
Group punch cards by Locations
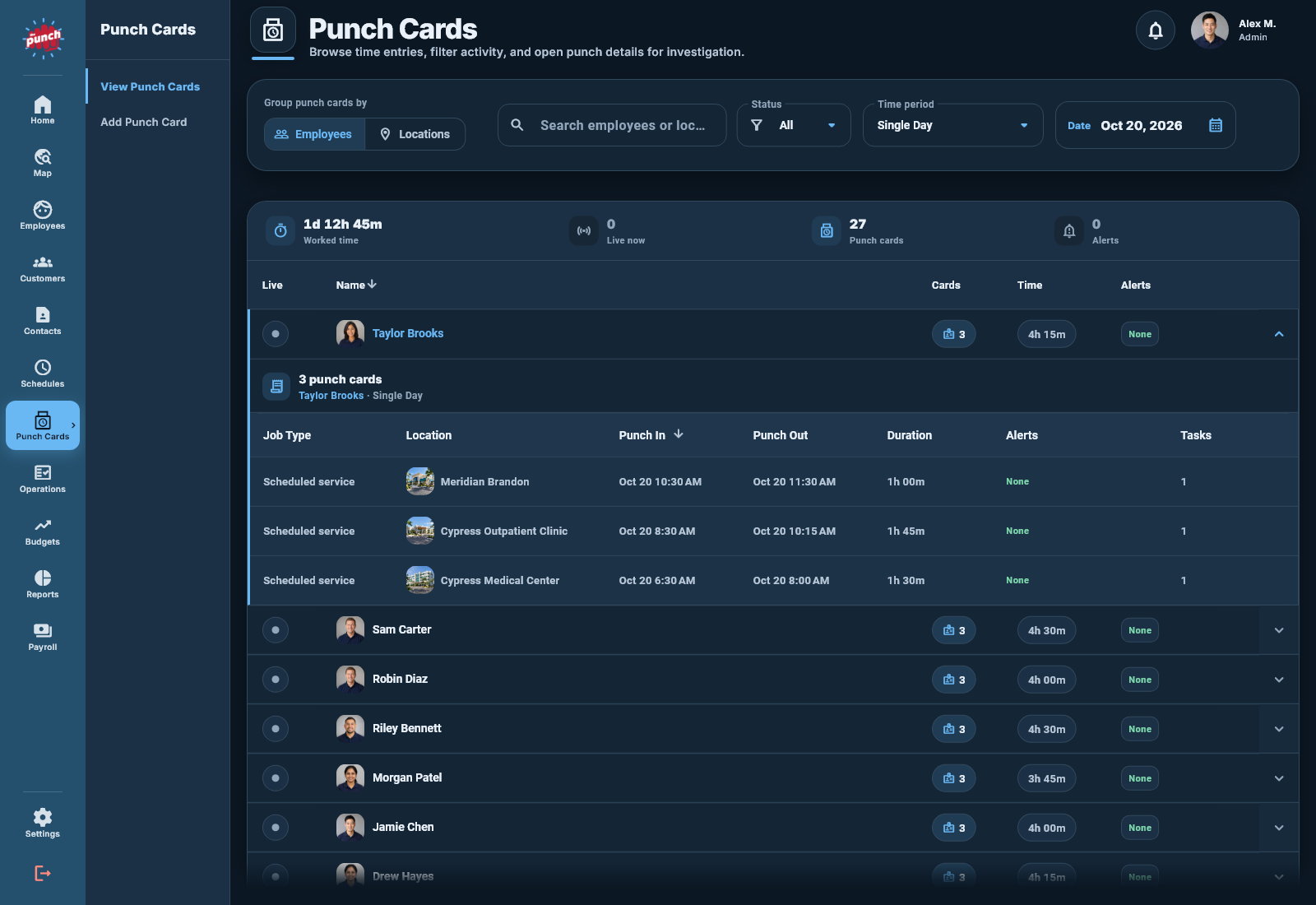[415, 134]
